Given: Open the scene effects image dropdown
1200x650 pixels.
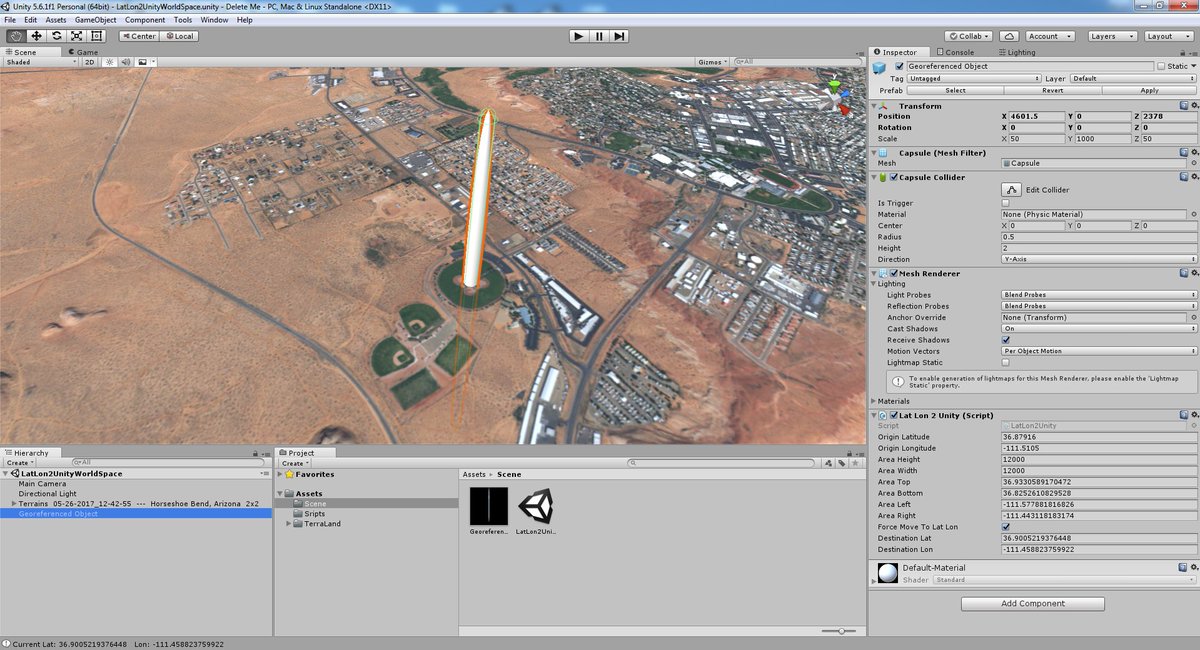Looking at the screenshot, I should tap(146, 62).
